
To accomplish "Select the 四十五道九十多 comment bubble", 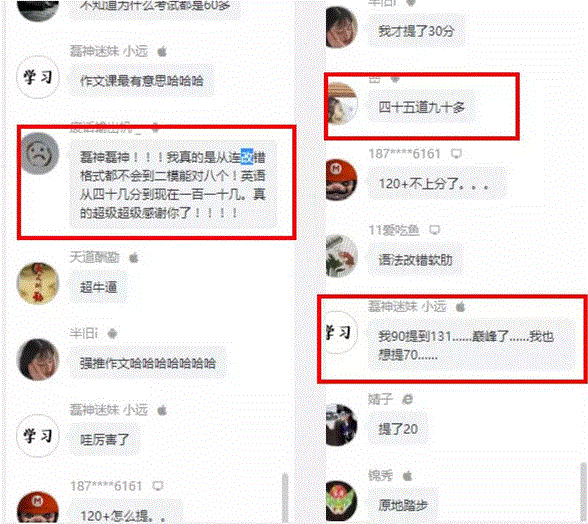I will pyautogui.click(x=421, y=108).
